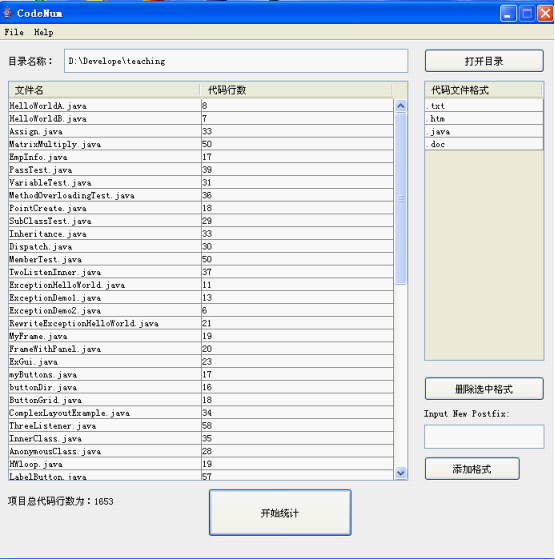Viewport: 555px width, 560px height.
Task: Select the VariableTest.java row
Action: pos(201,182)
